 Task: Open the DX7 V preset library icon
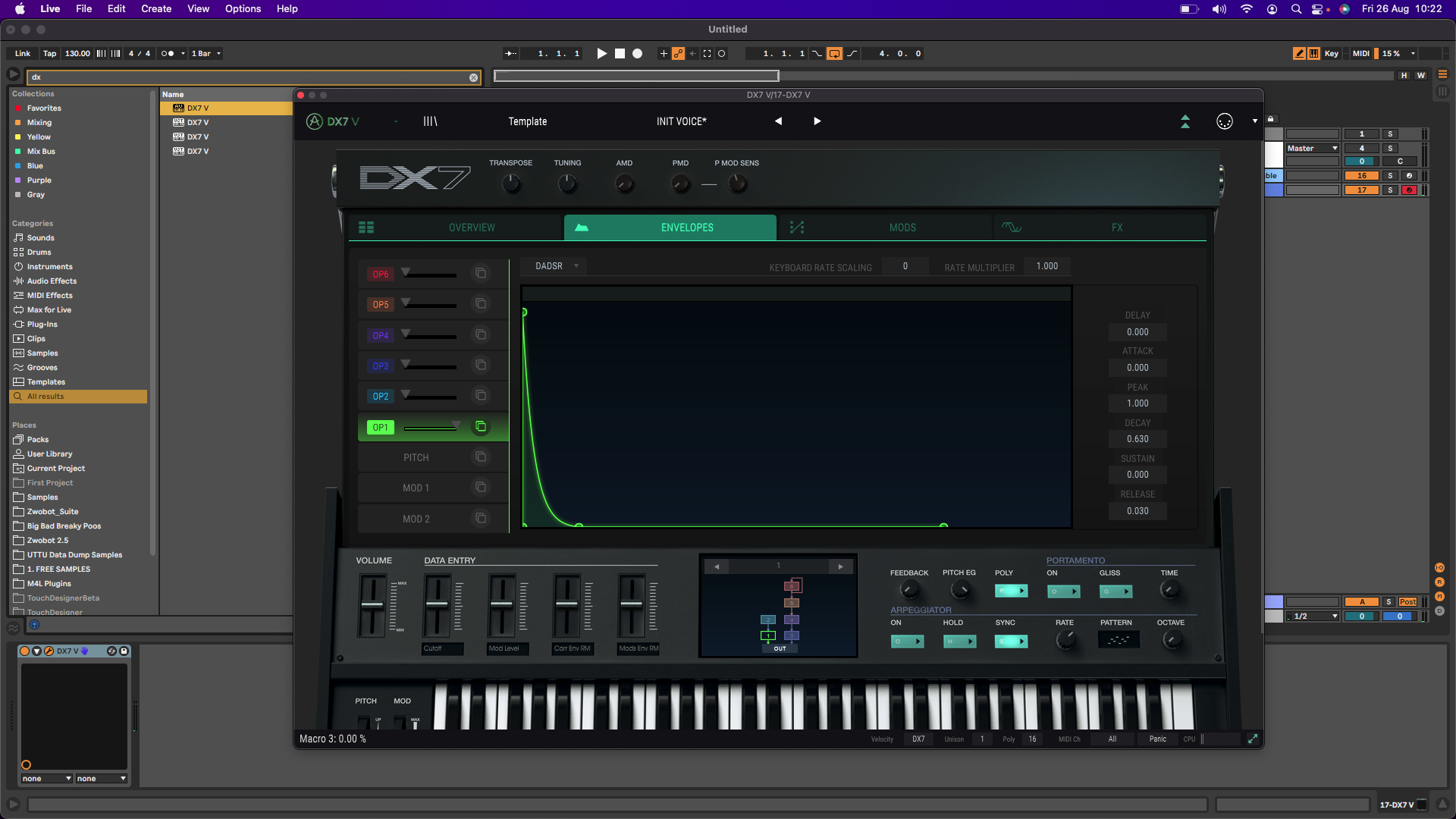click(430, 121)
